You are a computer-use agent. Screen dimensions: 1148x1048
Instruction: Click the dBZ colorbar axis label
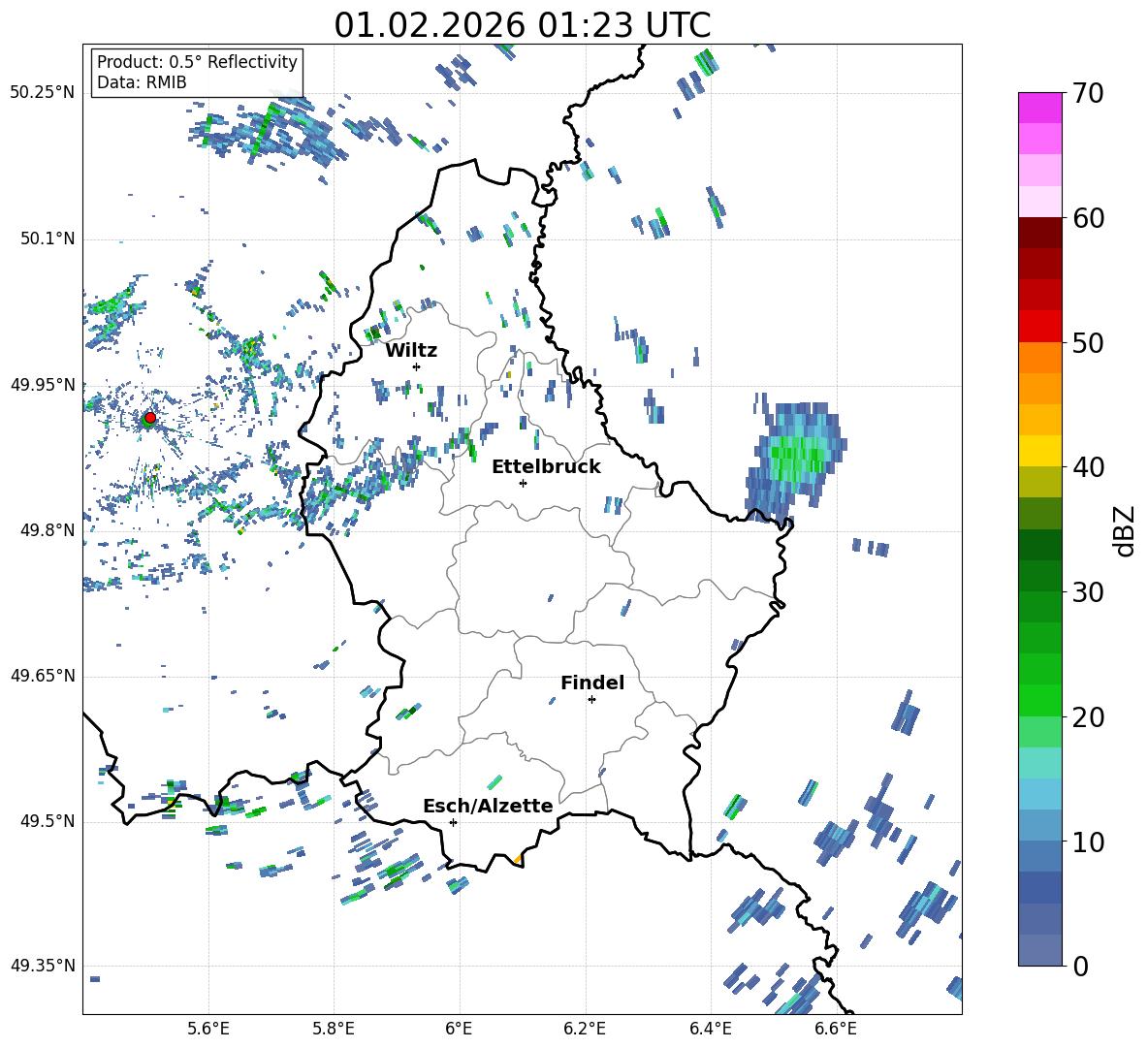pos(1125,530)
